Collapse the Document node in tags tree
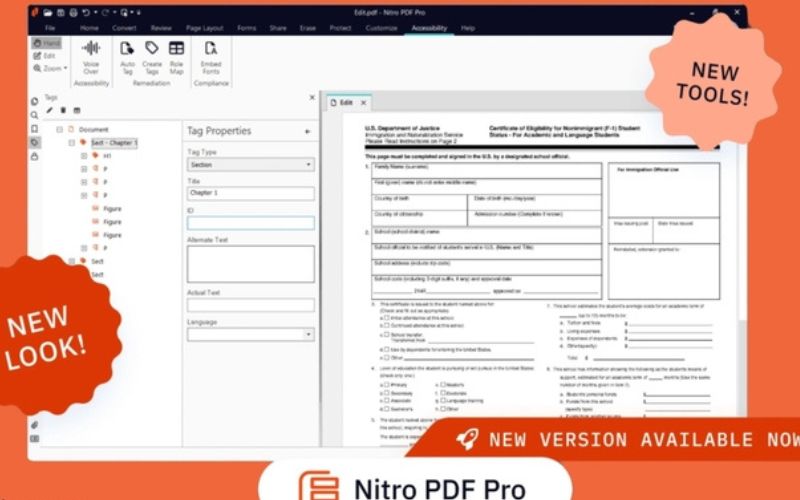The image size is (800, 500). click(x=59, y=130)
